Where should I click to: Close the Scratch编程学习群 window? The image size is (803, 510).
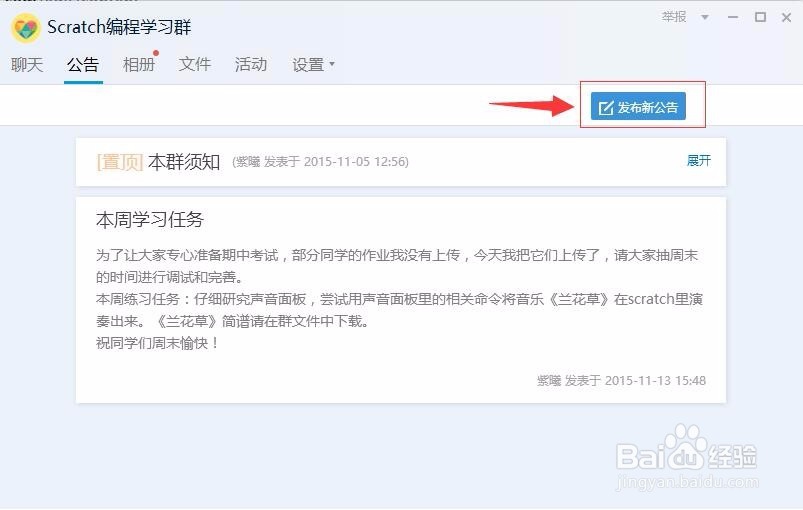[x=787, y=18]
